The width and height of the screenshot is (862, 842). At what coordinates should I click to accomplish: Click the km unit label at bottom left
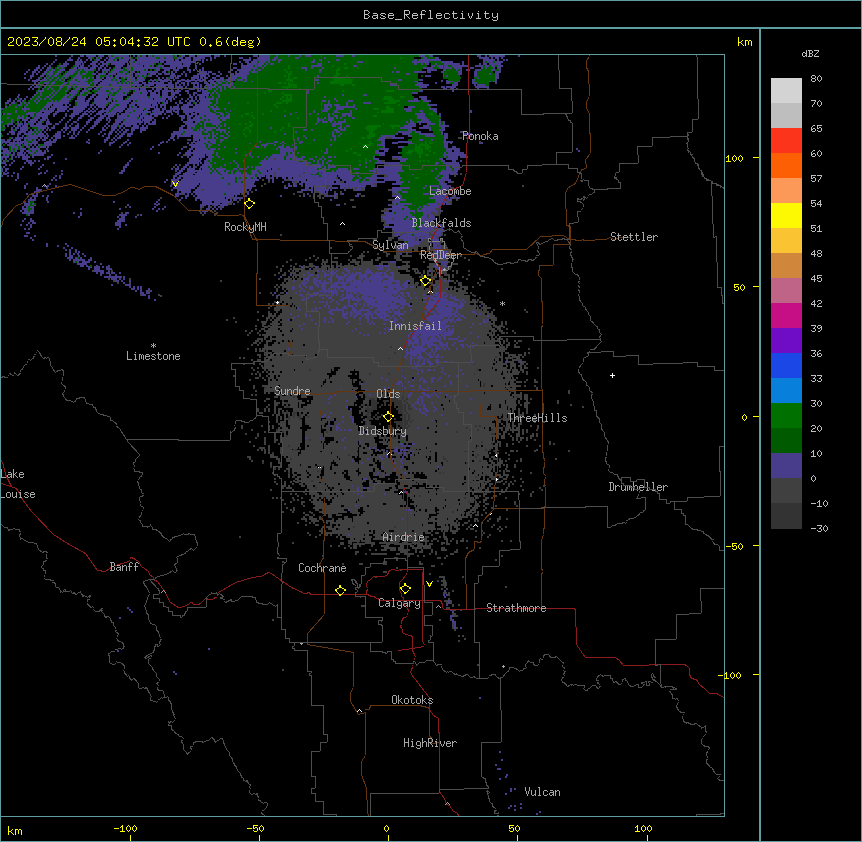(x=15, y=831)
